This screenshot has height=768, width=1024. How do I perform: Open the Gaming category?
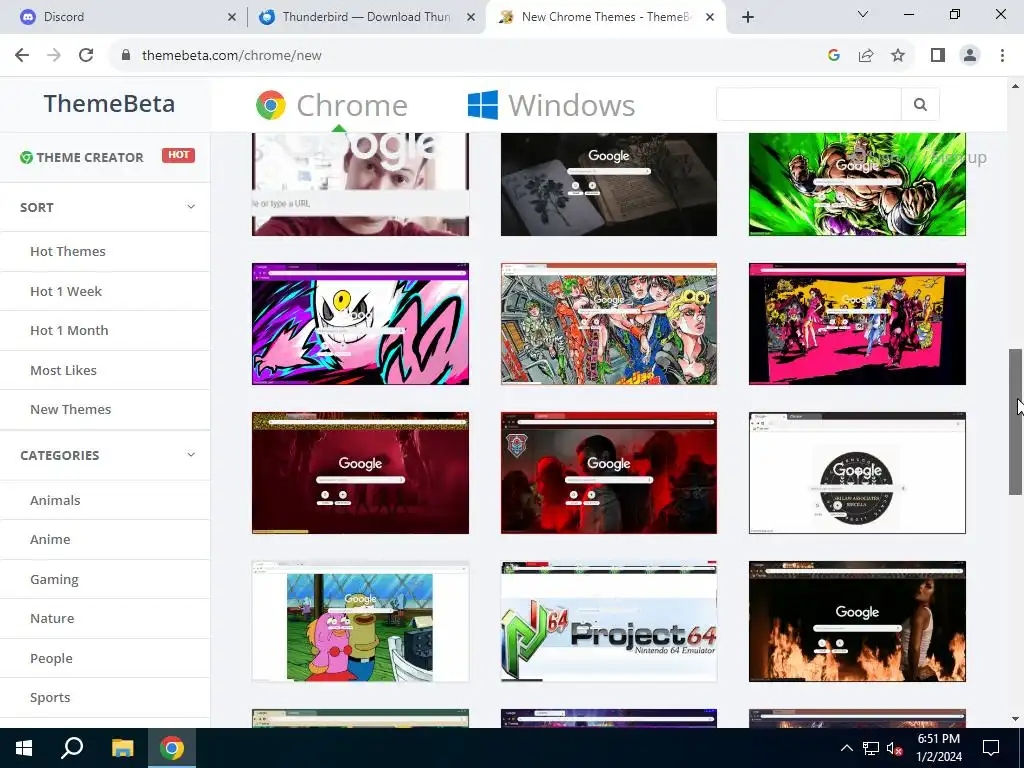pyautogui.click(x=54, y=579)
